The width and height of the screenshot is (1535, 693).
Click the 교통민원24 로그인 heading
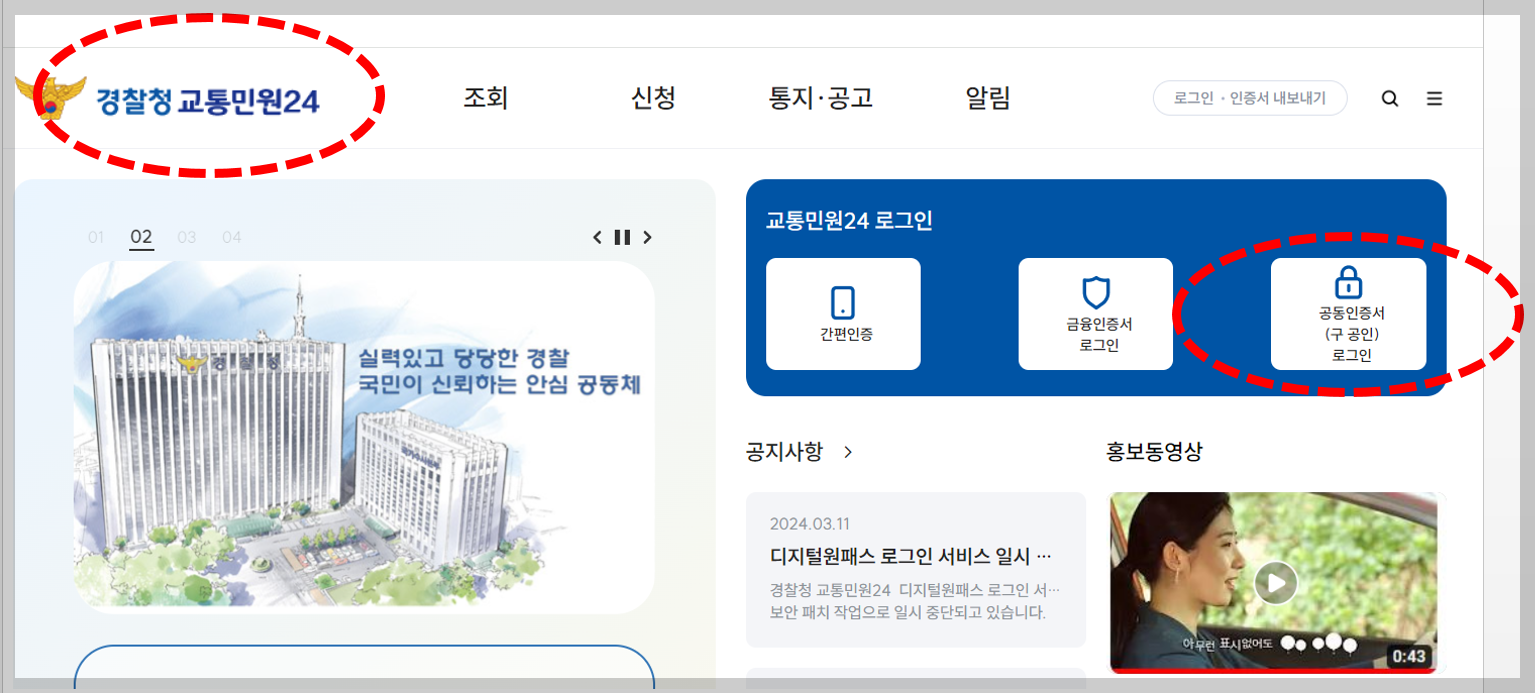pos(849,221)
